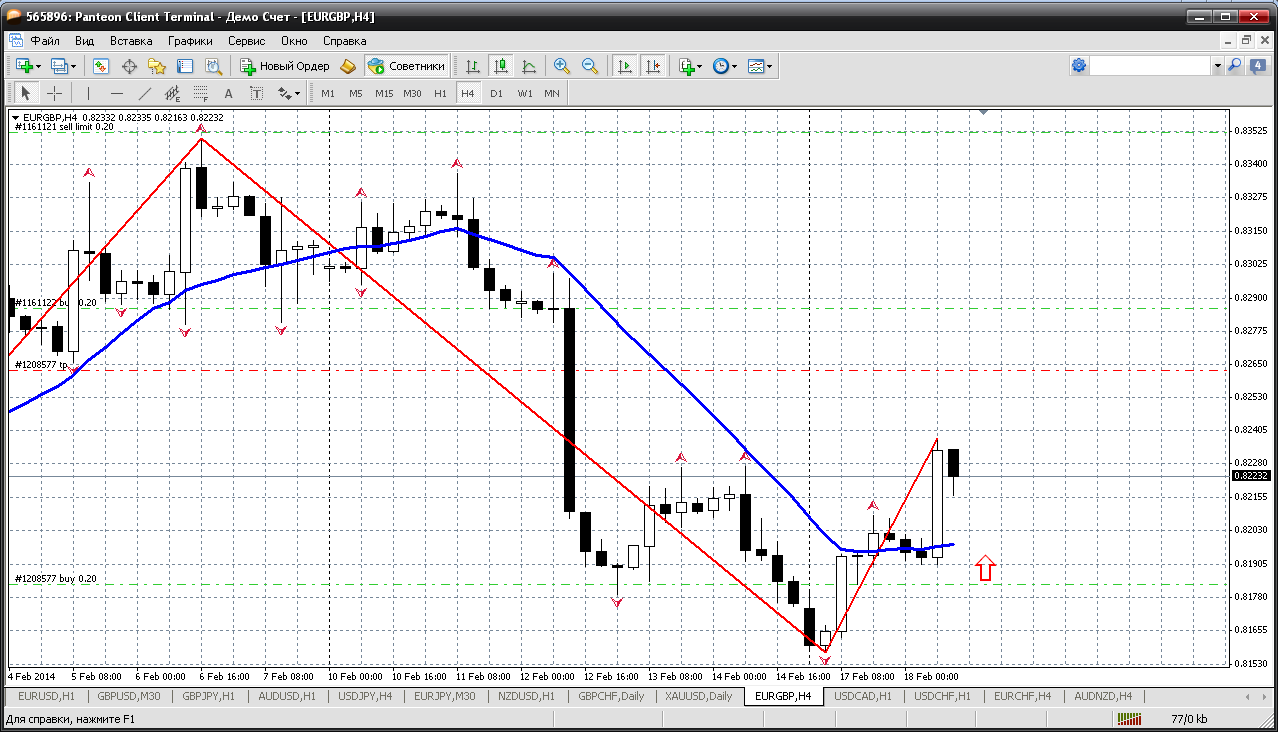Open the Файл menu
Screen dimensions: 1278x732
tap(45, 41)
